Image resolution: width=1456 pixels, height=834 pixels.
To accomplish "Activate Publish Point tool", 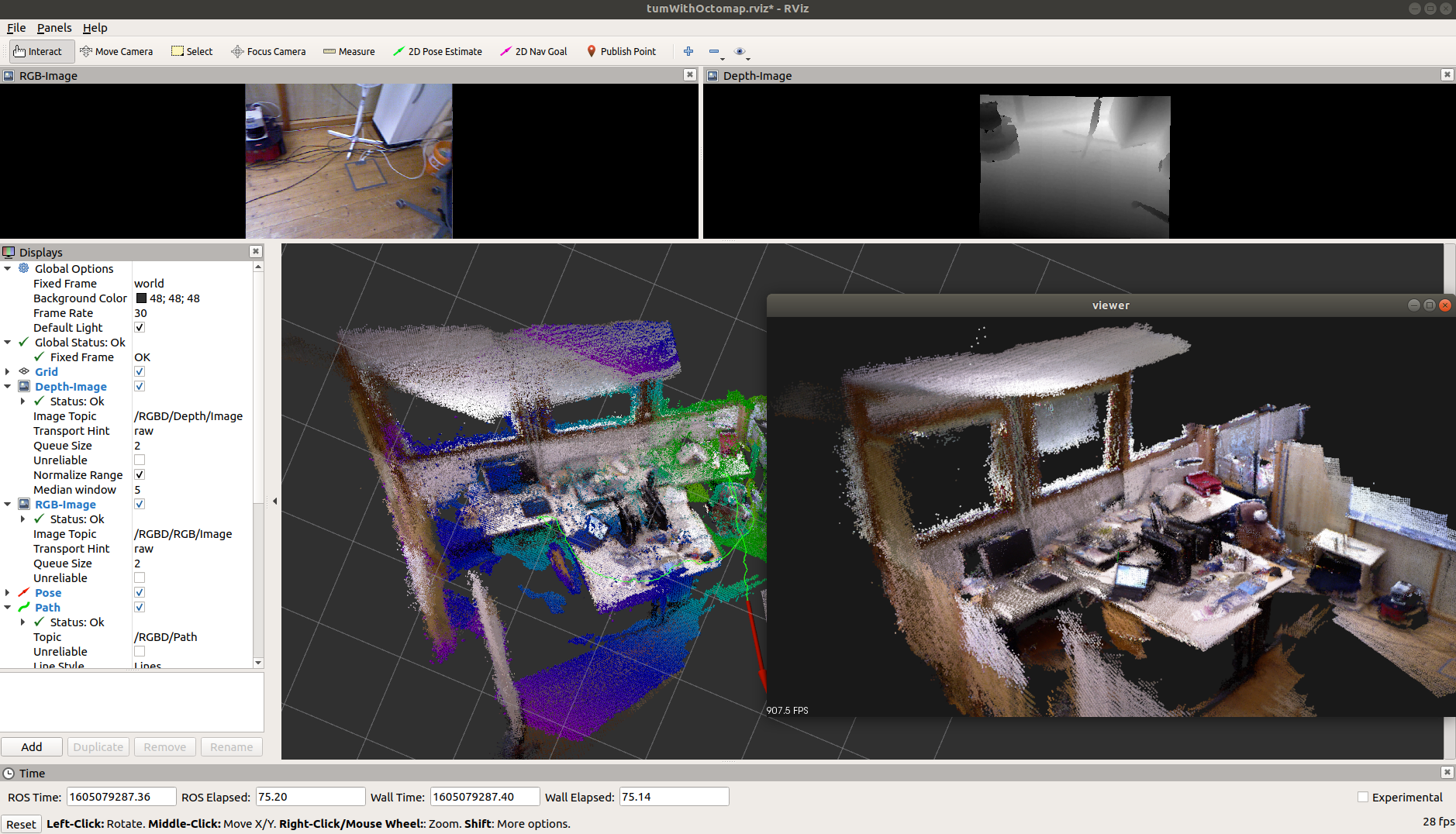I will [x=621, y=51].
